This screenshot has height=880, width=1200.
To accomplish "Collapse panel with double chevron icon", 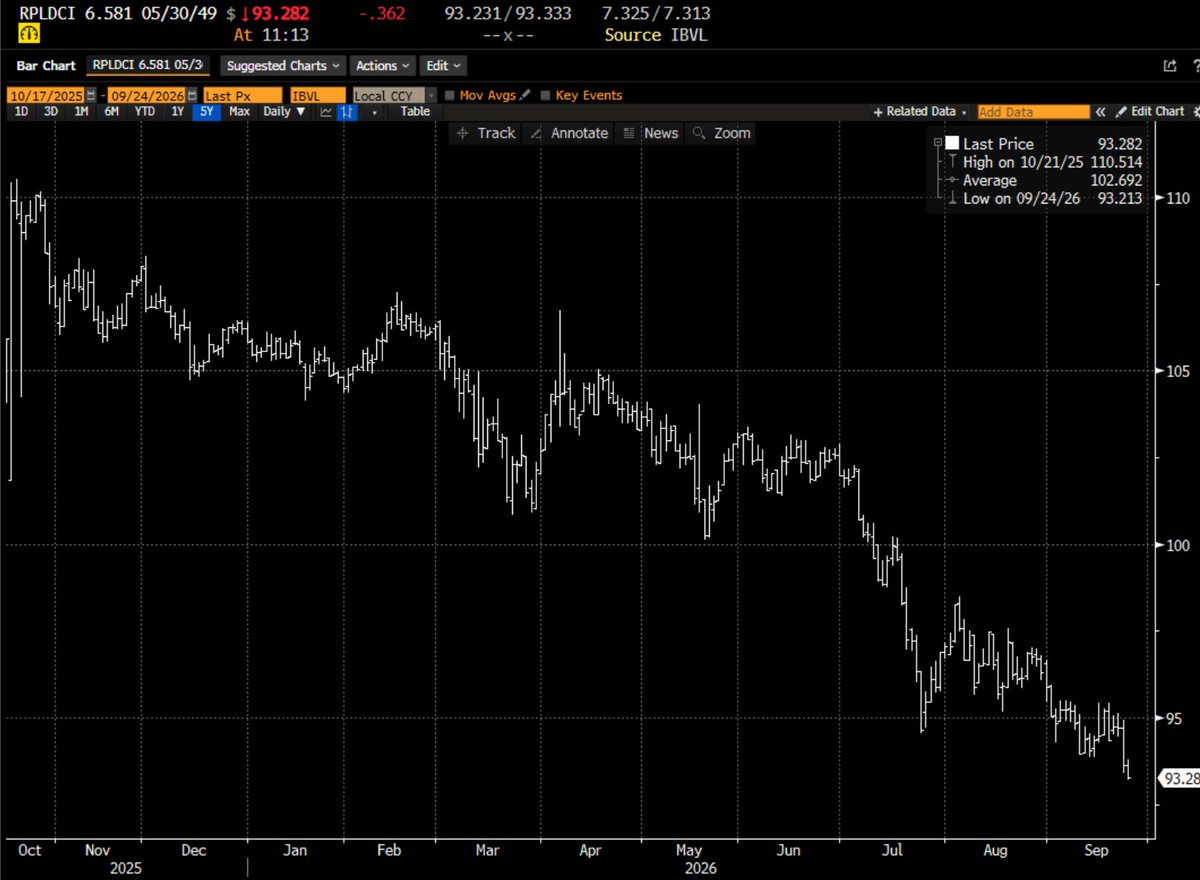I will pos(1101,112).
